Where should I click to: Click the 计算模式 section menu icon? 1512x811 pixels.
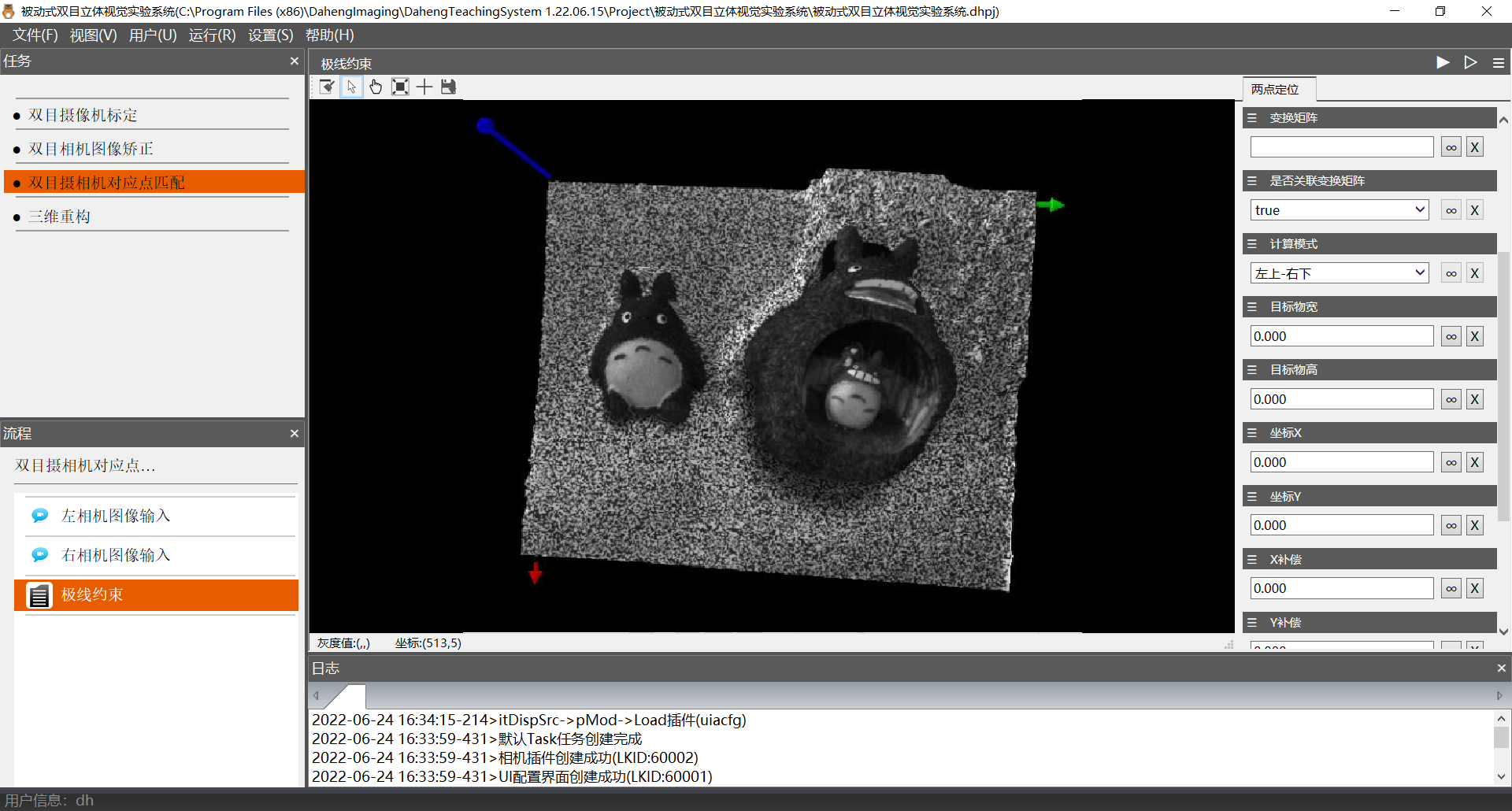pyautogui.click(x=1252, y=244)
